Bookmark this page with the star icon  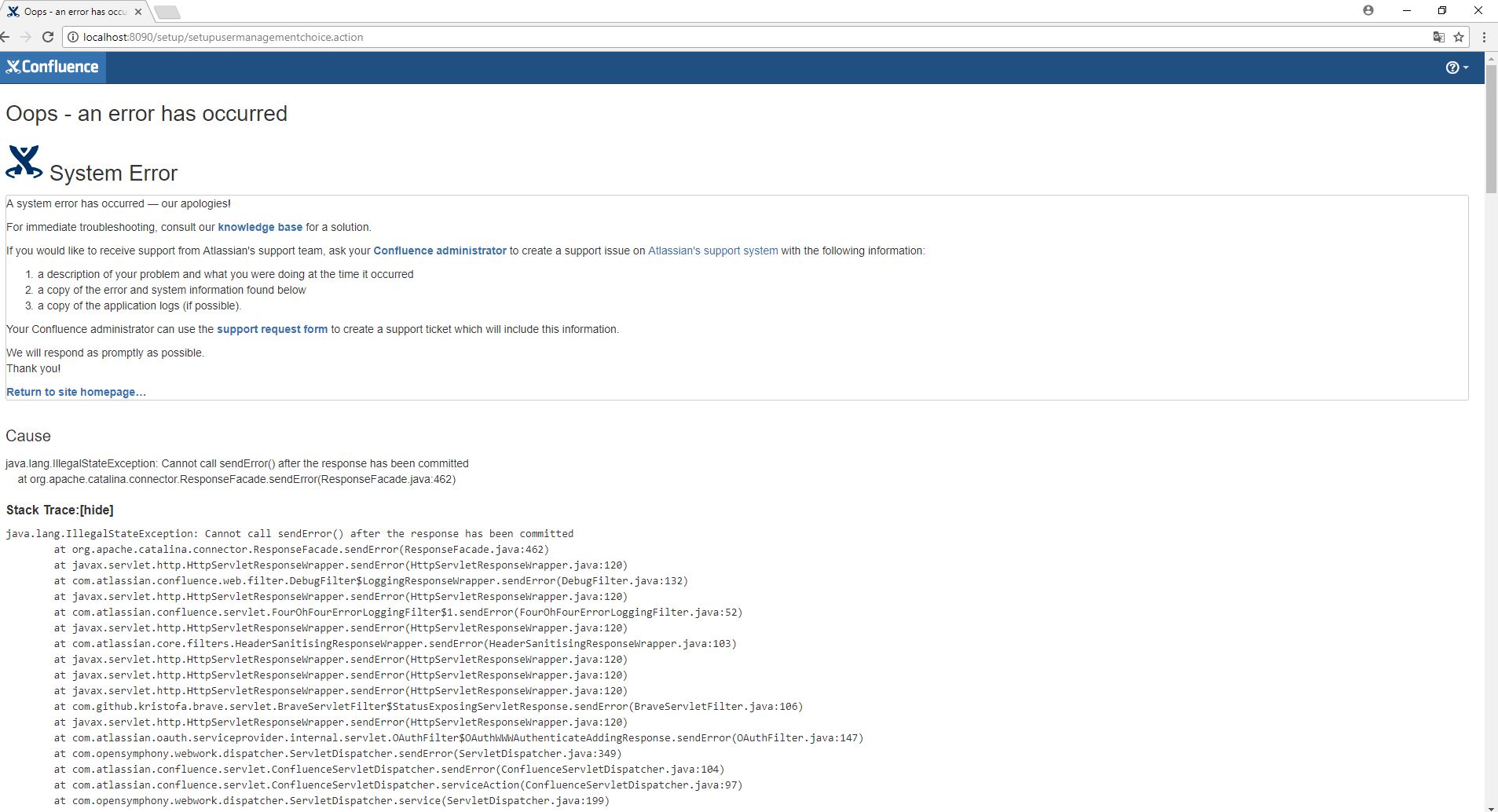[1459, 37]
